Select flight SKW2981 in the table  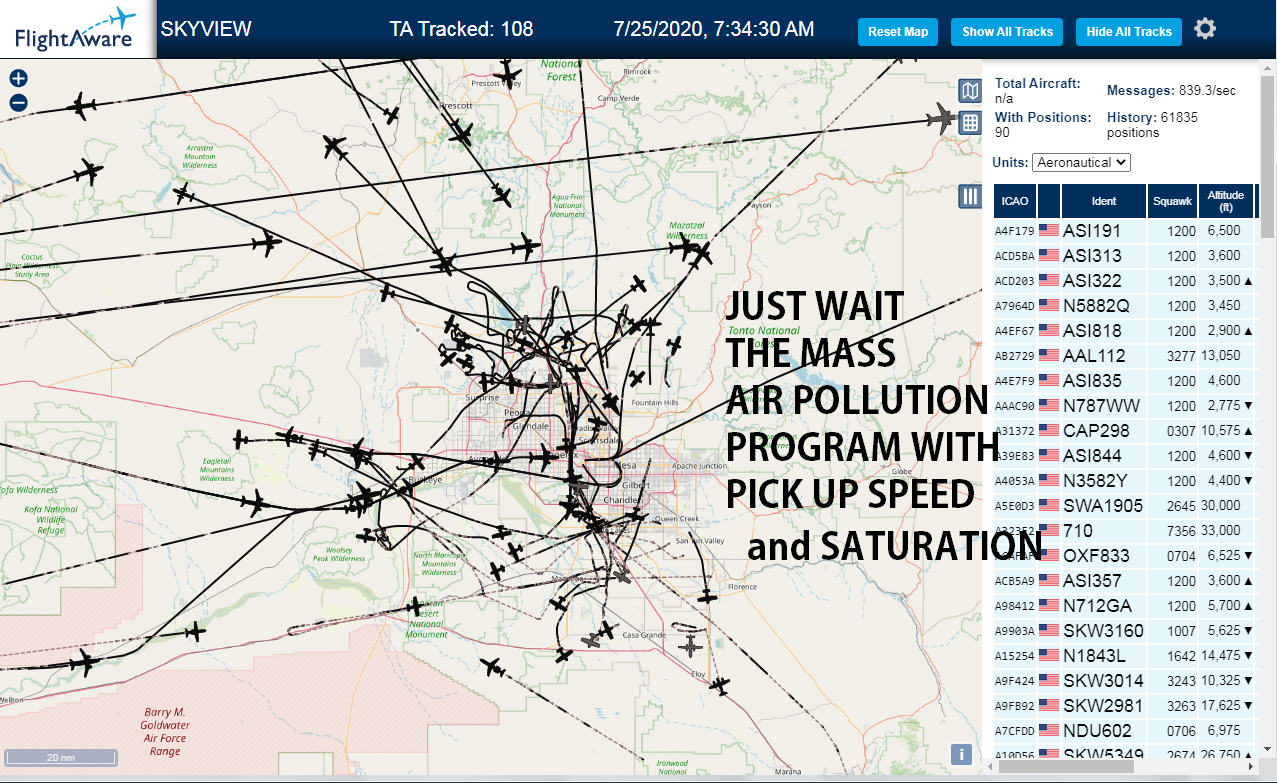(x=1103, y=706)
